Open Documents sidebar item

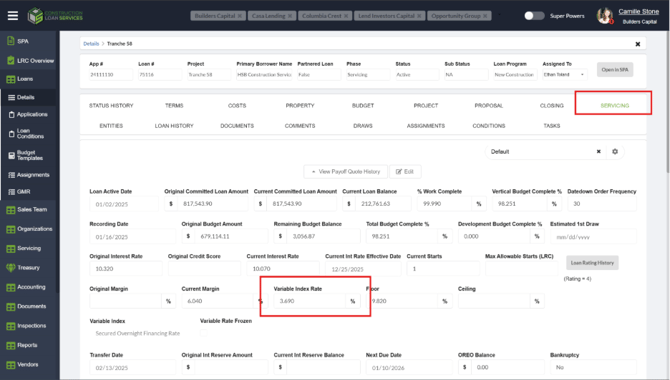(26, 306)
